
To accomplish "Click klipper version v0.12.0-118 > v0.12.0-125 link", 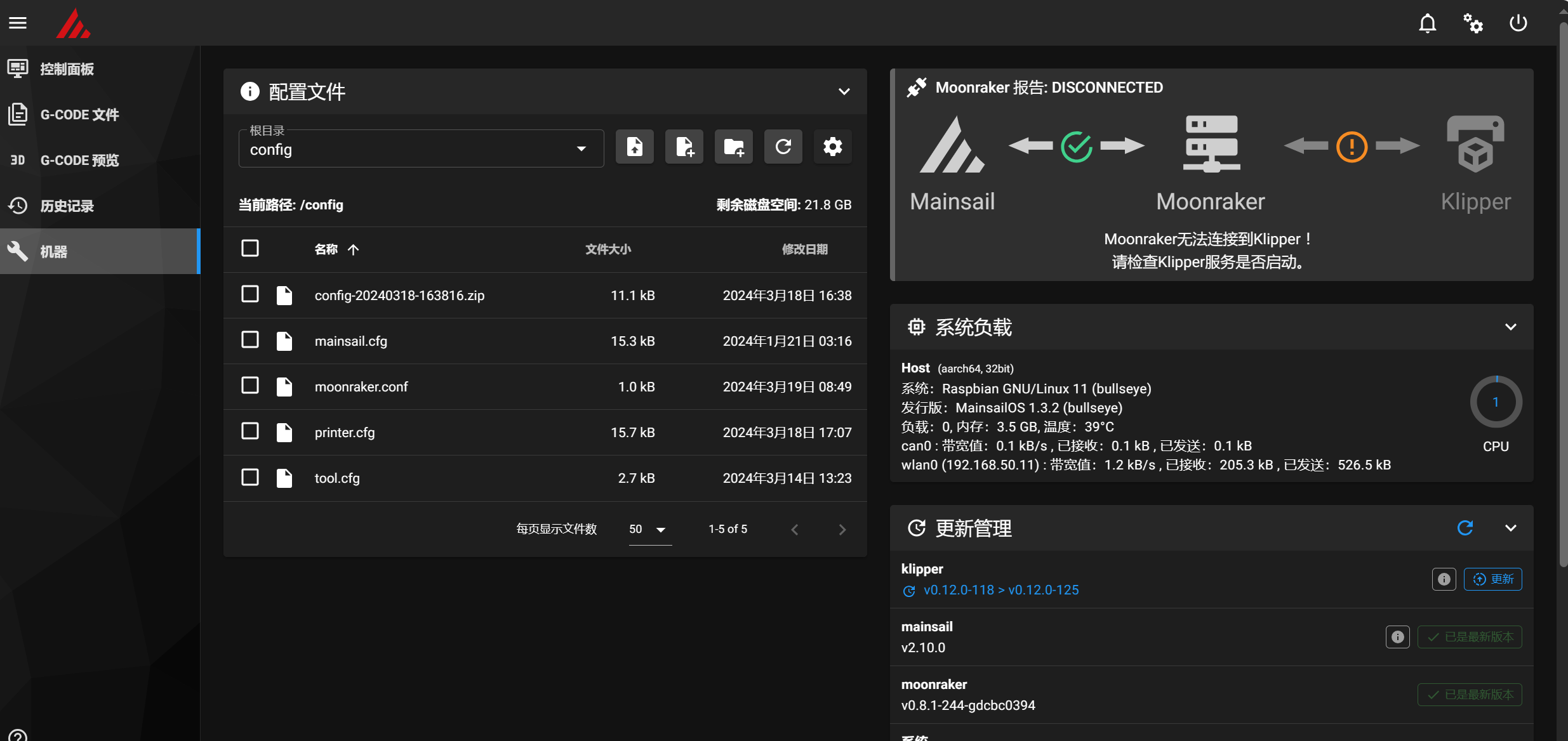I will click(1001, 590).
